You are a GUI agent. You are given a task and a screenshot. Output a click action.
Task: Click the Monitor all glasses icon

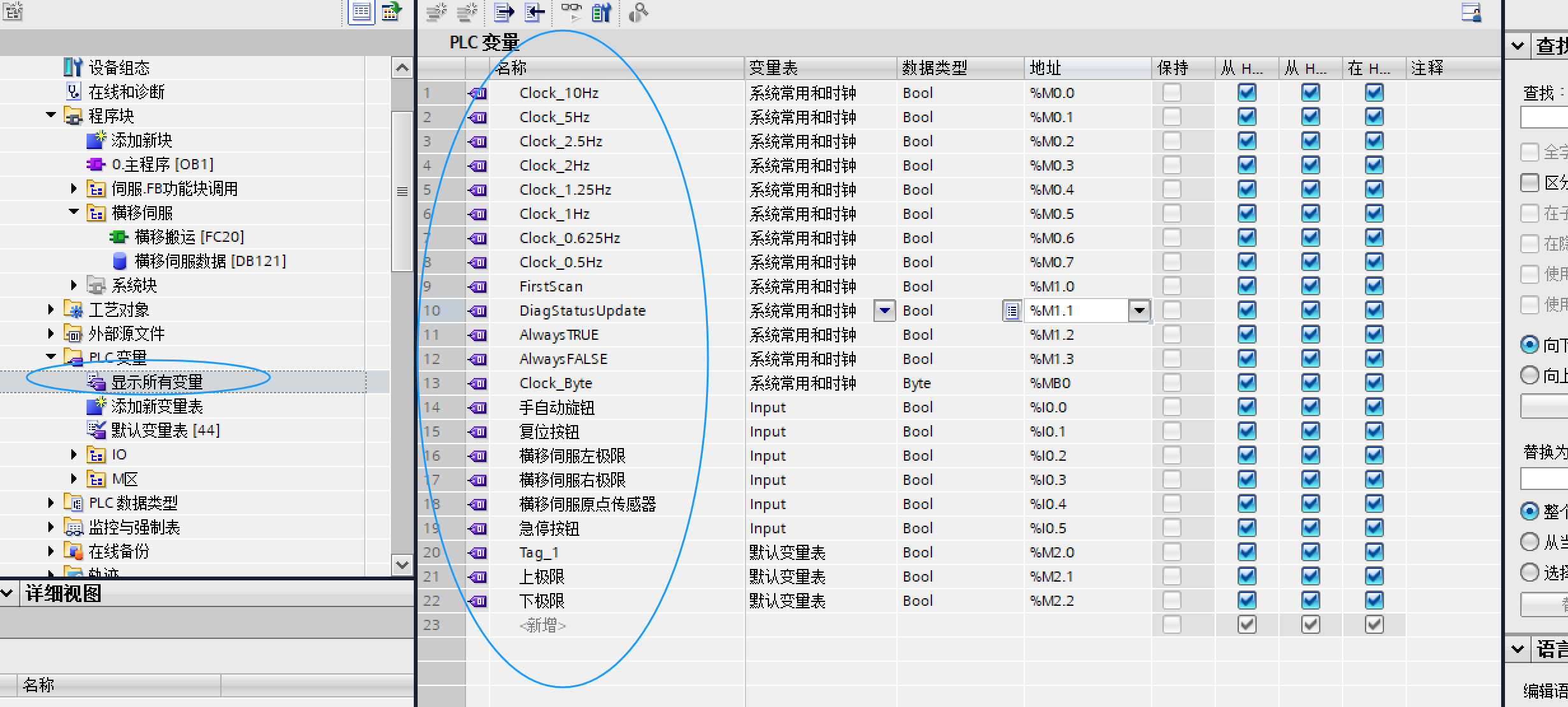[x=571, y=11]
